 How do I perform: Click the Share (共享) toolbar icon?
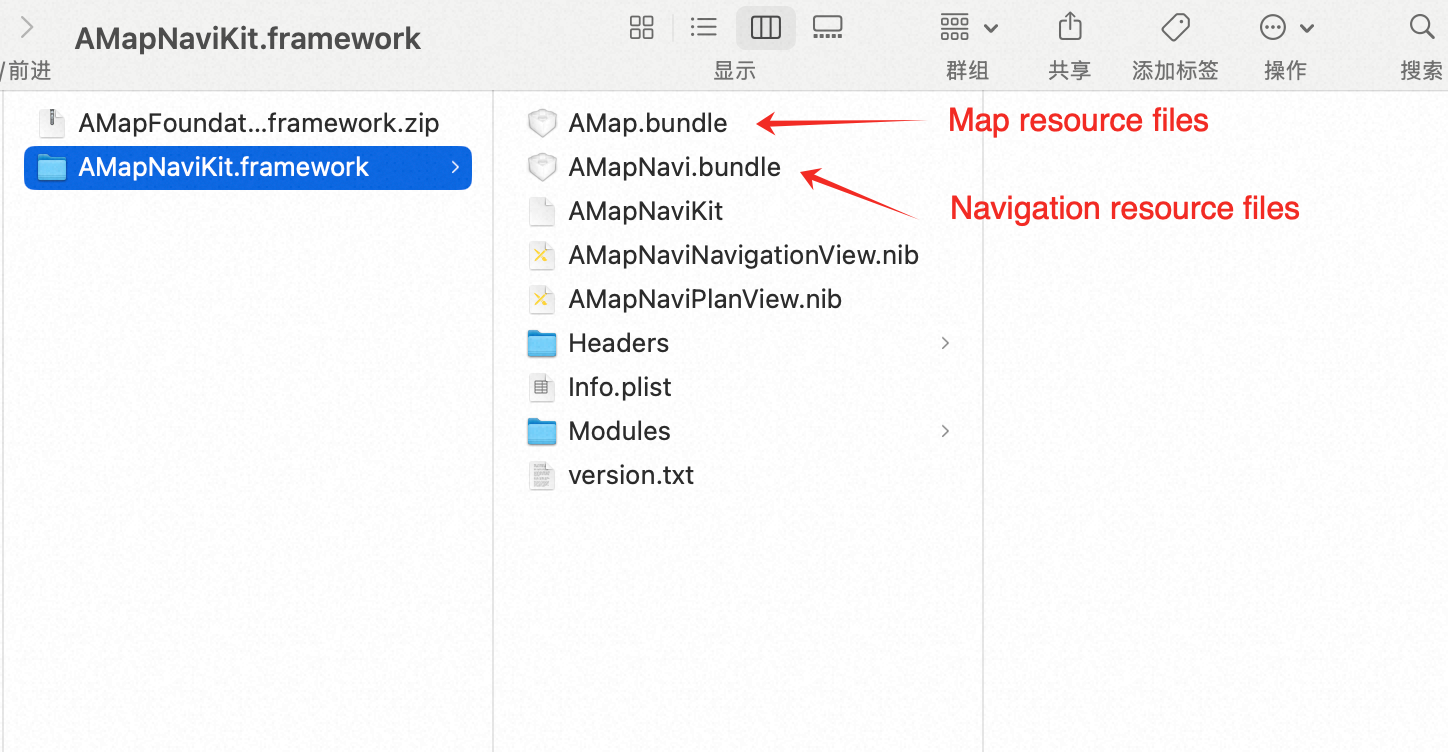[x=1070, y=26]
